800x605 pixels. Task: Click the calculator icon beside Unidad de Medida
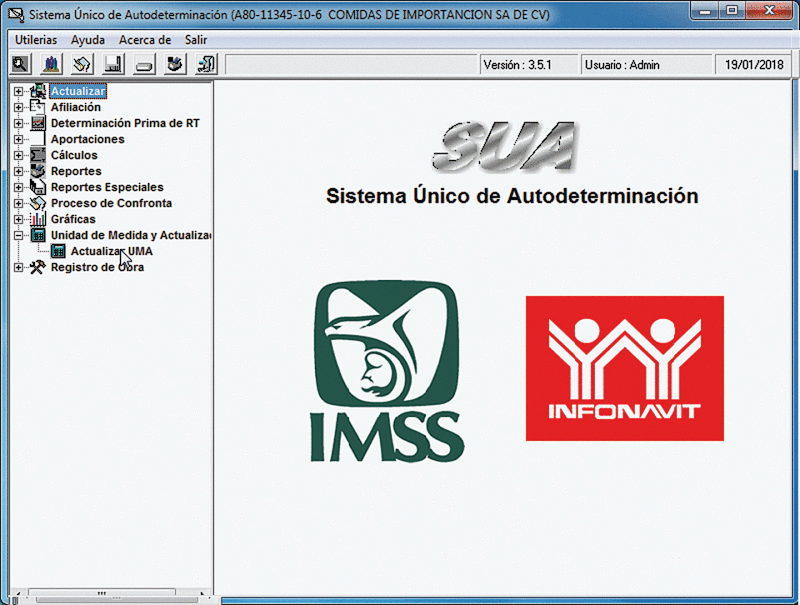coord(38,235)
